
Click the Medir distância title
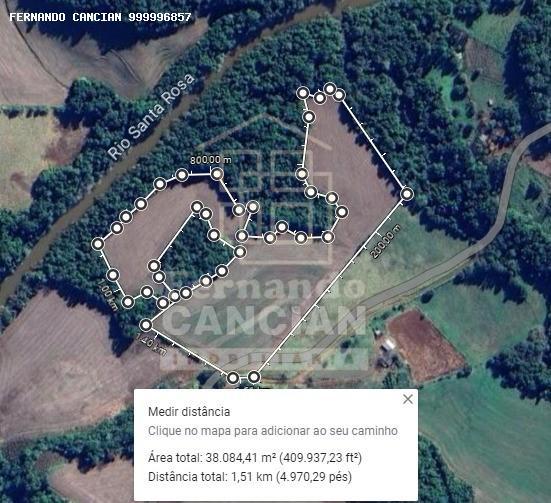[189, 412]
